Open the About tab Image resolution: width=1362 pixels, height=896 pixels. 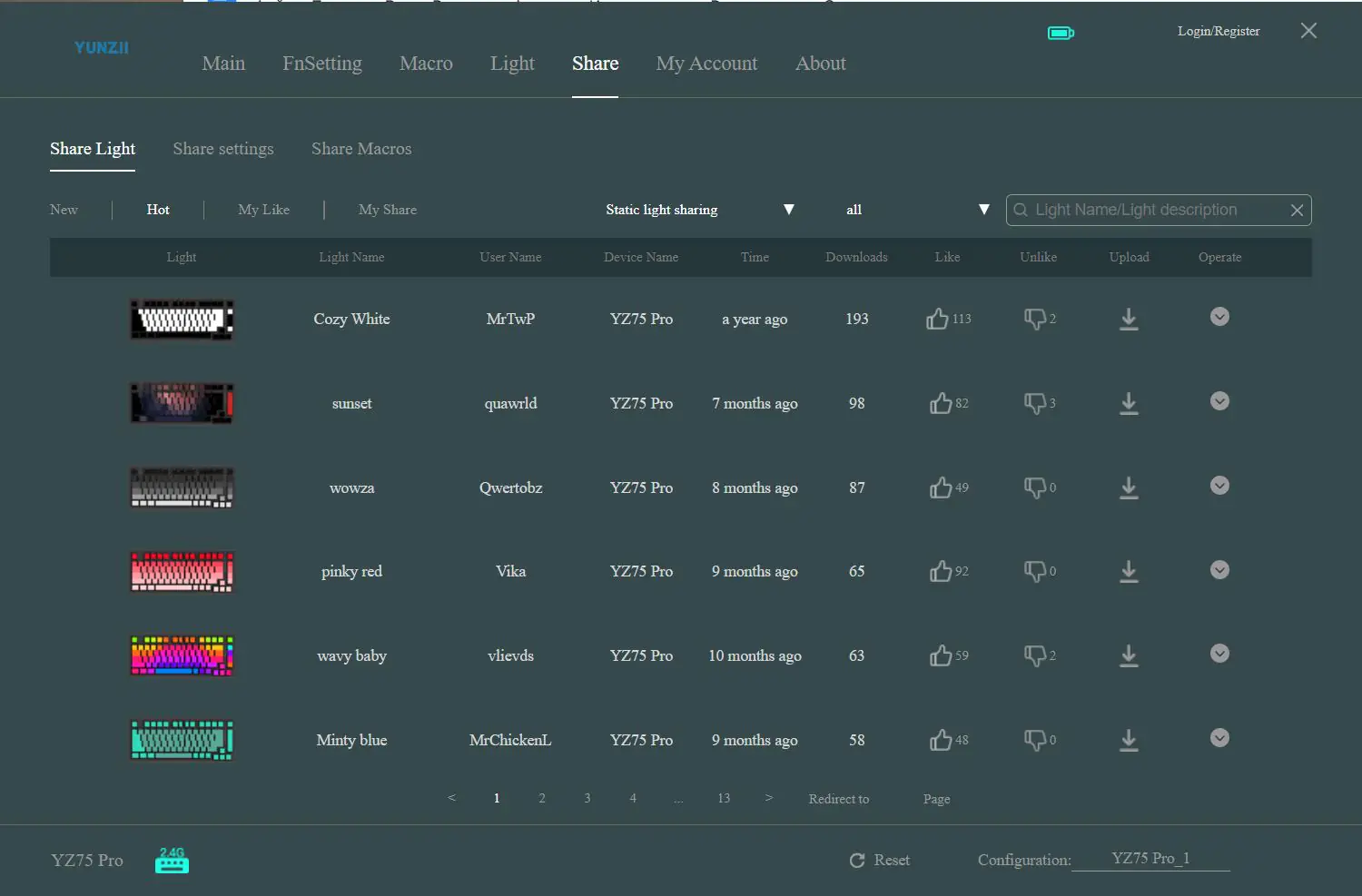(x=821, y=64)
